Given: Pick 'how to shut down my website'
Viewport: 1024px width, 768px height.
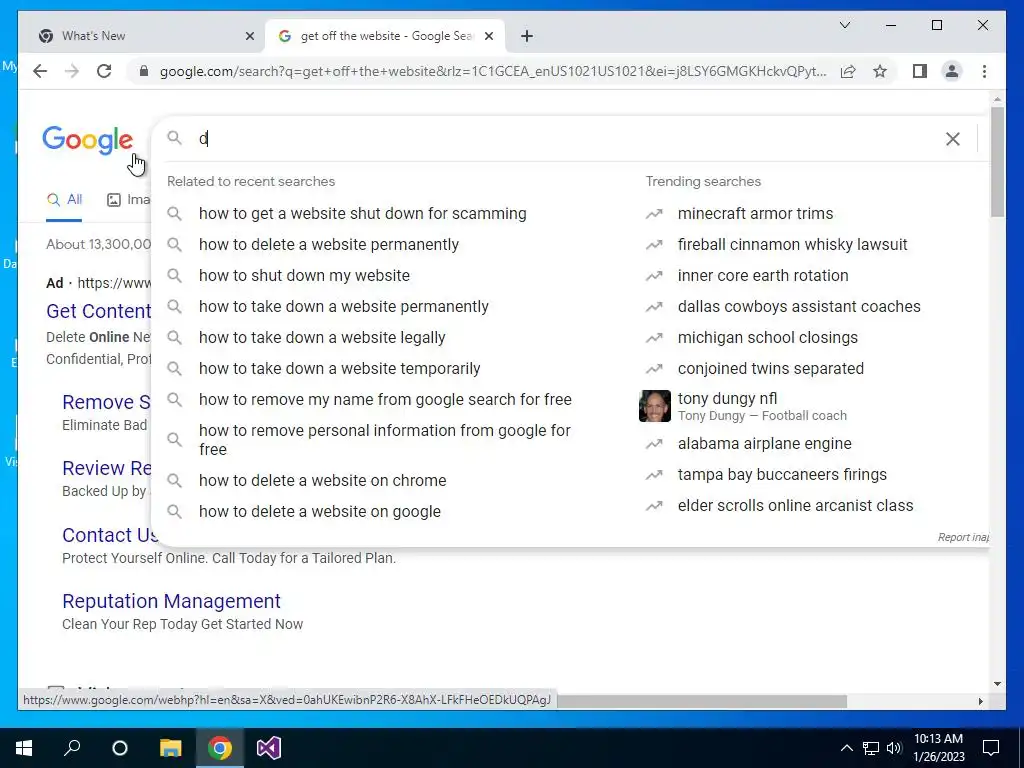Looking at the screenshot, I should tap(304, 276).
